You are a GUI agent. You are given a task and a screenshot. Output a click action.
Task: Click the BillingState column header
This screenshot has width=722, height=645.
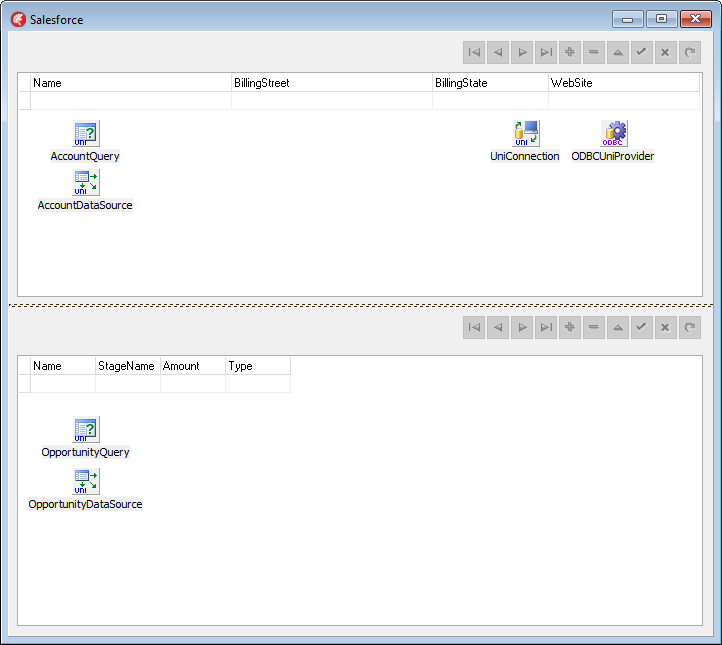click(x=490, y=83)
